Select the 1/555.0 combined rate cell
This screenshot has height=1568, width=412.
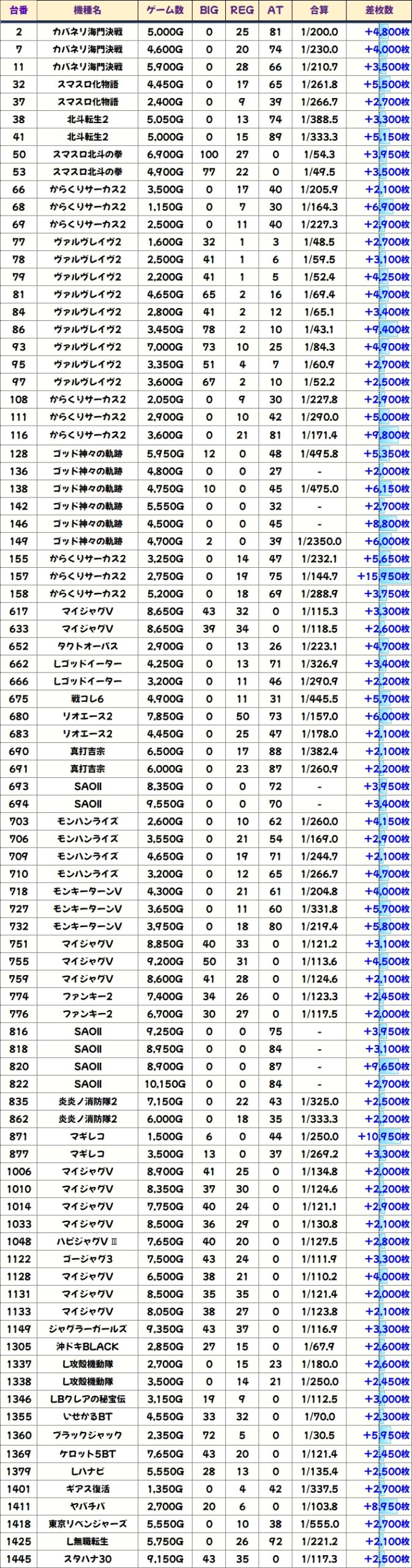(x=320, y=1524)
